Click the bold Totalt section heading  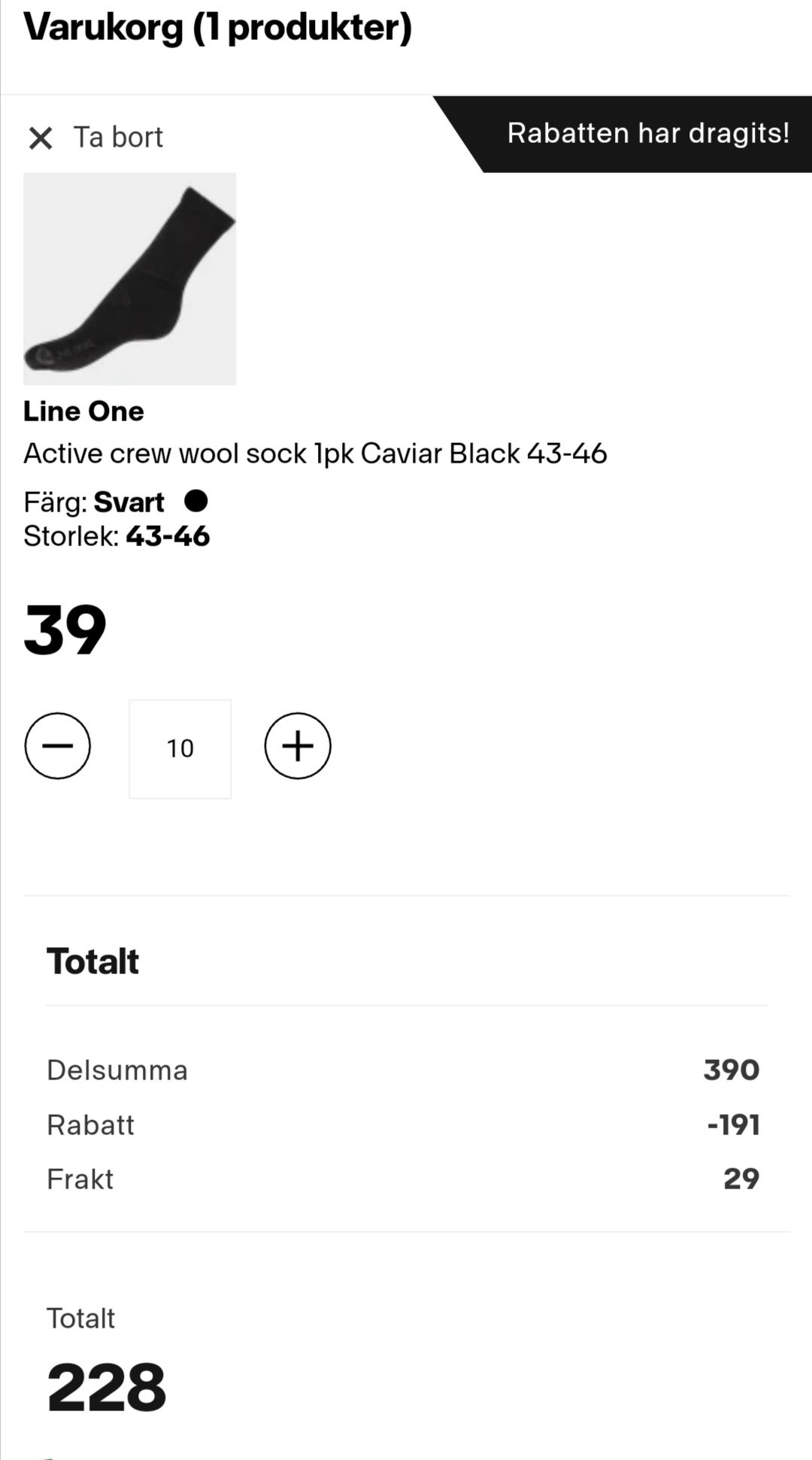click(93, 961)
